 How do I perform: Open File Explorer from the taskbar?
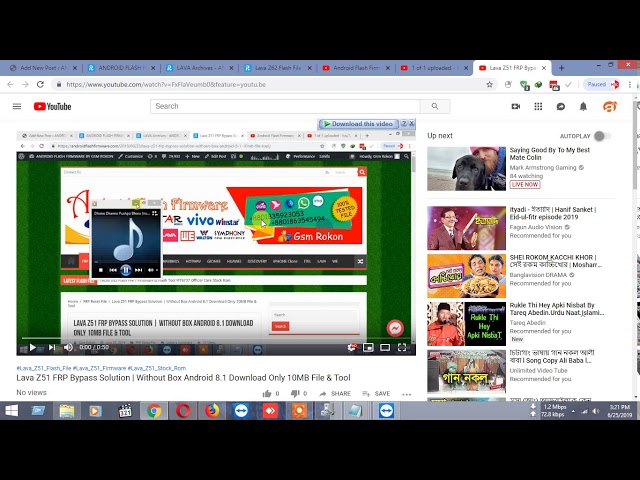67,411
